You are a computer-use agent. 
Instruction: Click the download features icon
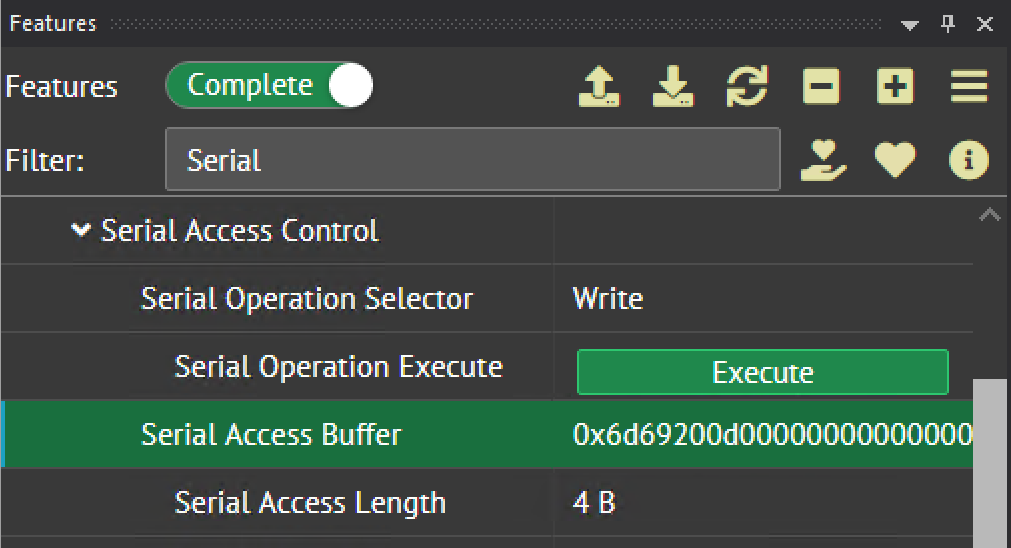pos(673,87)
